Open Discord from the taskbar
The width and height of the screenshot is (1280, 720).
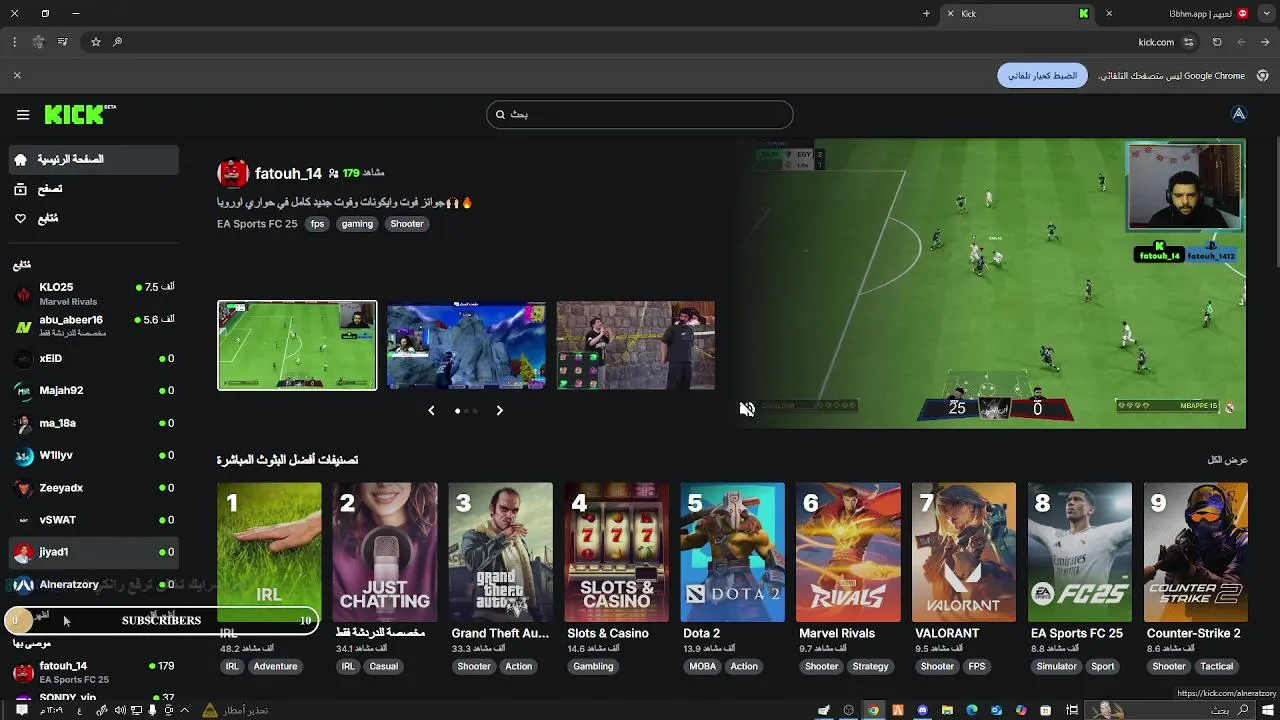click(x=922, y=710)
